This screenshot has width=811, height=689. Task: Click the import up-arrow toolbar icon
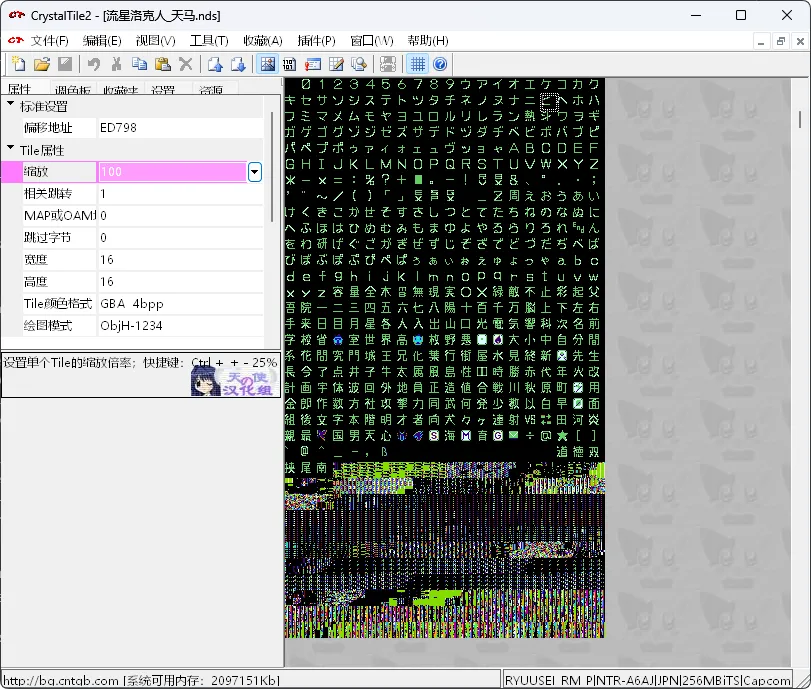215,64
